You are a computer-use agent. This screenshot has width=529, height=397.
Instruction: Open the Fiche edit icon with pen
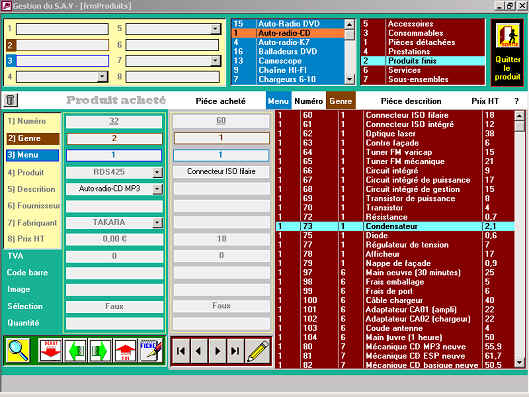coord(151,351)
